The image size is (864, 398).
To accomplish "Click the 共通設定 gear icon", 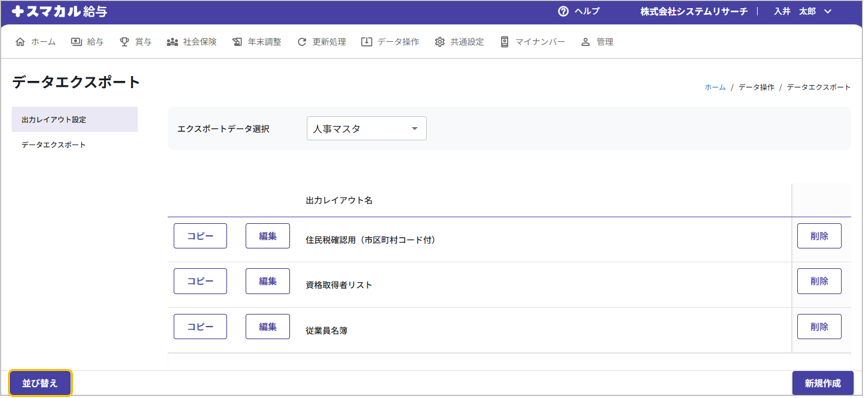I will click(439, 42).
